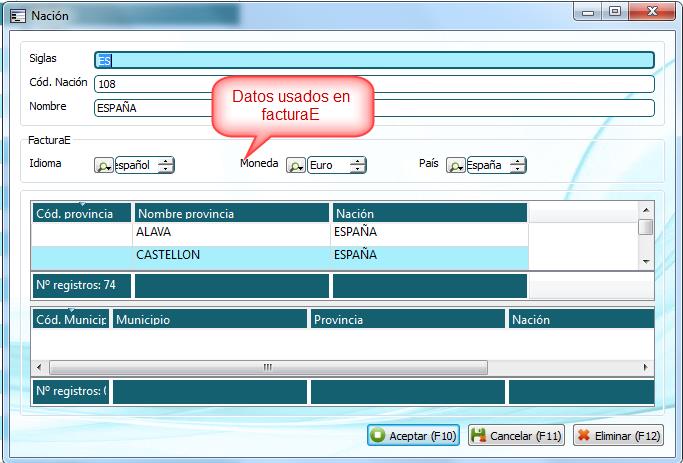The height and width of the screenshot is (463, 683).
Task: Open the País España spinner dropdown
Action: click(x=516, y=165)
